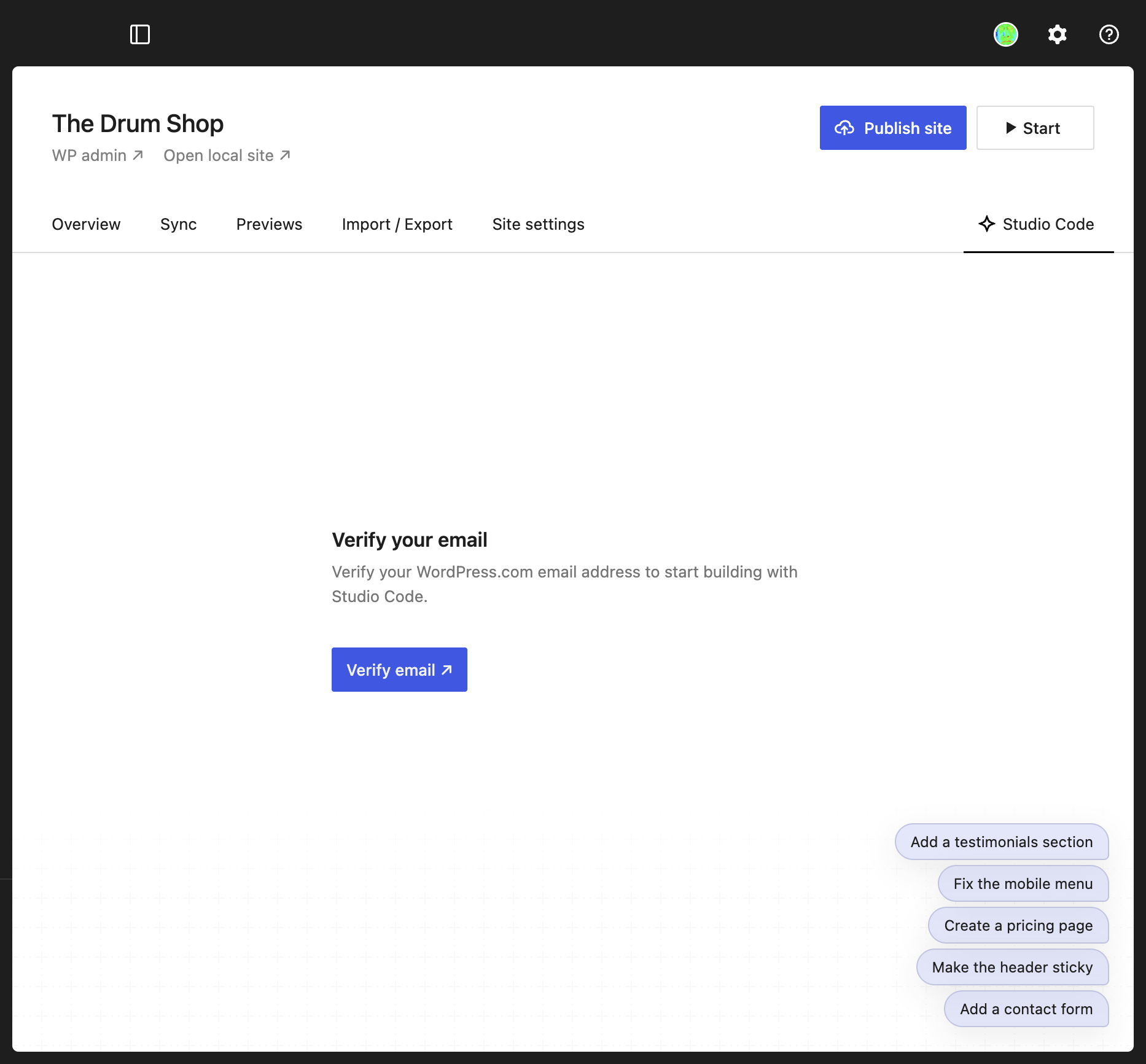The width and height of the screenshot is (1146, 1064).
Task: Click the Publish site button
Action: (893, 128)
